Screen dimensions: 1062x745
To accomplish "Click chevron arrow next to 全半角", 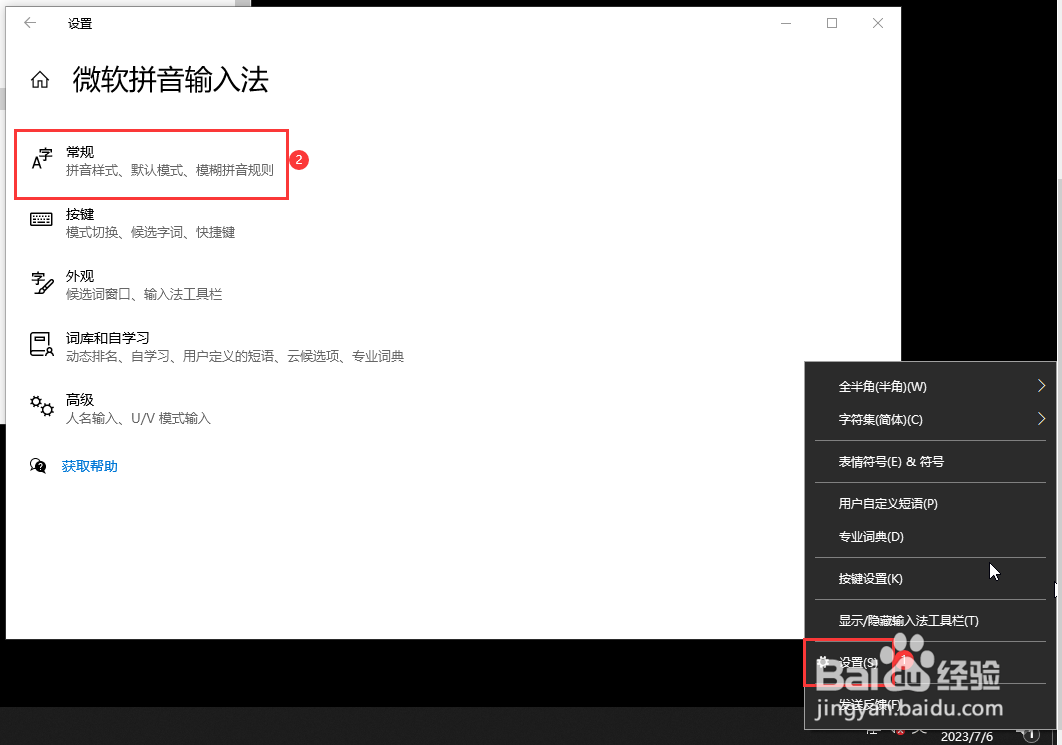I will pos(1041,386).
